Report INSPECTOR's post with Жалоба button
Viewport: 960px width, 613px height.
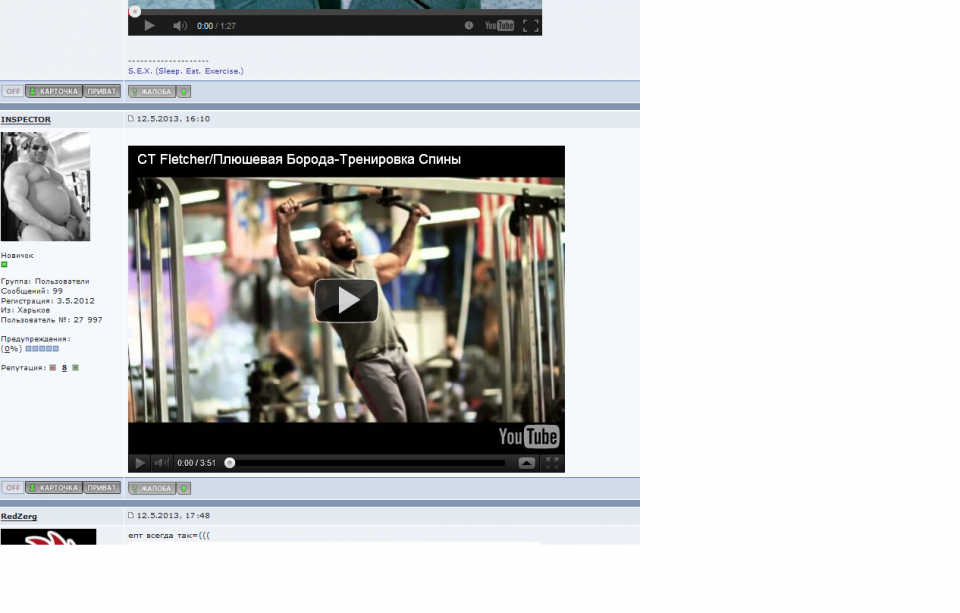152,488
